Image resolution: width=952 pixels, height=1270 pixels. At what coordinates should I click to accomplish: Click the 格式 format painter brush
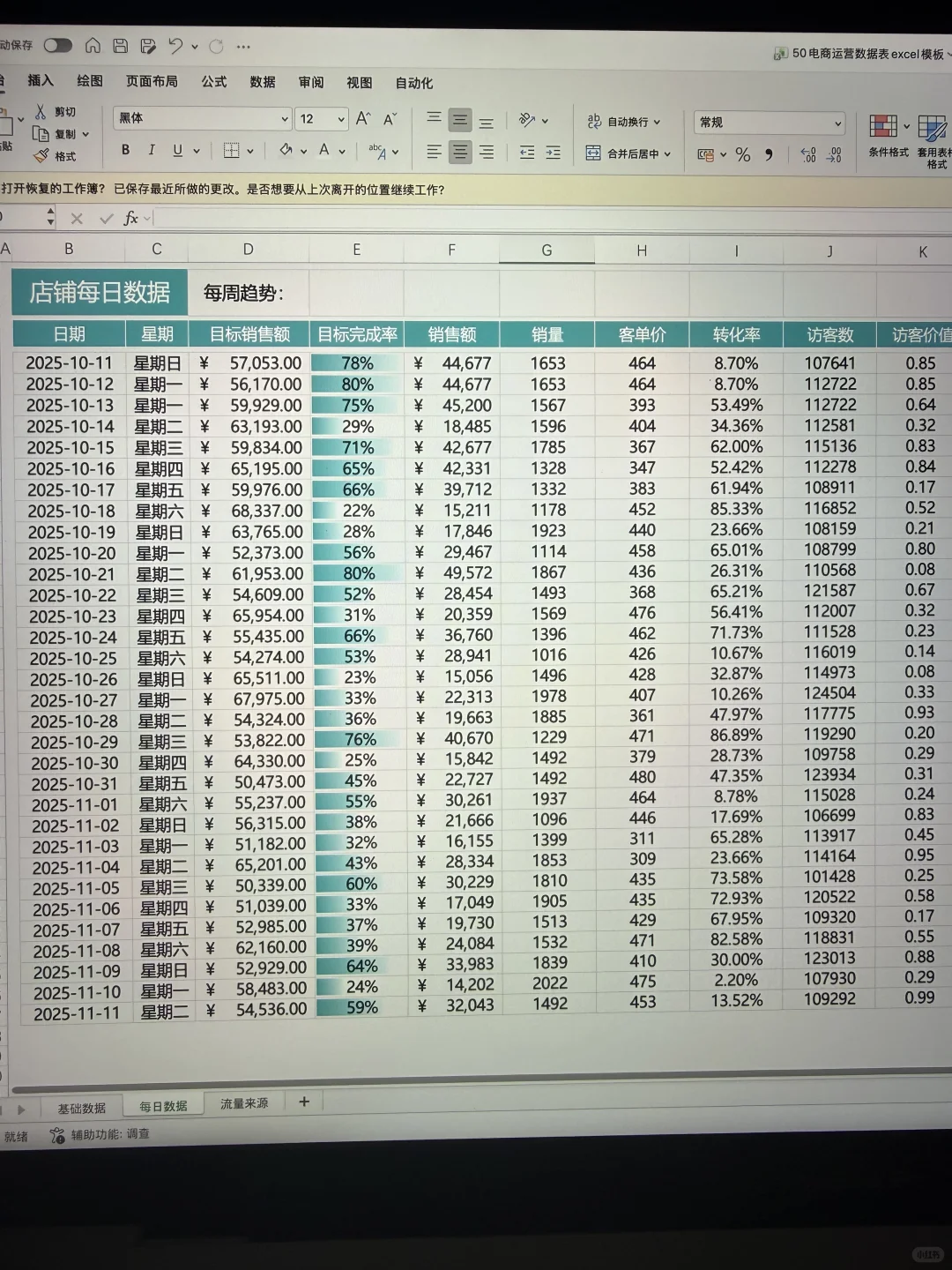point(56,156)
